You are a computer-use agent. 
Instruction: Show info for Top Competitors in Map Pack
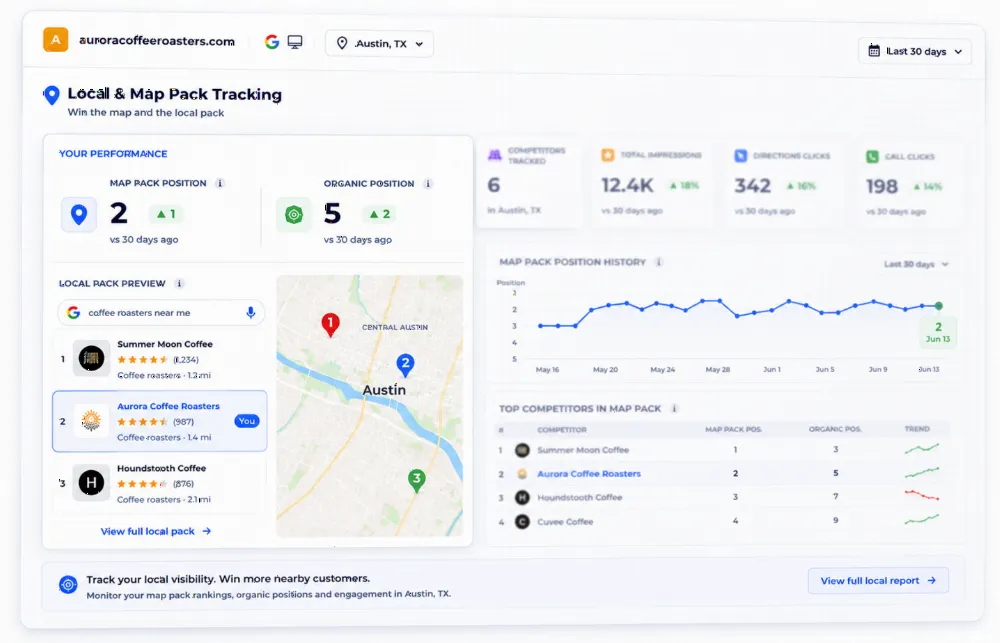(x=675, y=408)
